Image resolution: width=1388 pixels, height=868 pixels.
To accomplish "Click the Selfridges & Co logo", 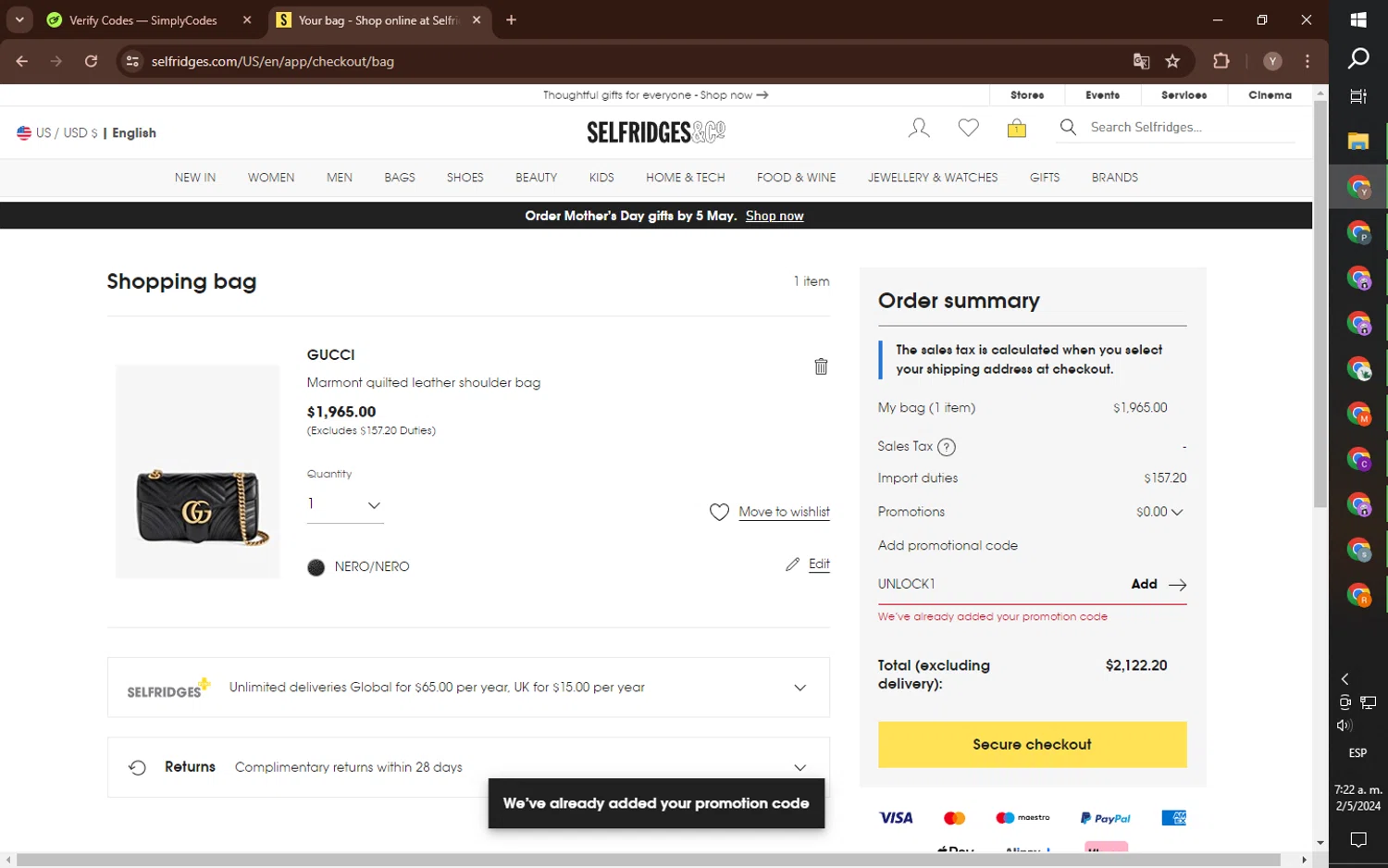I will coord(656,132).
